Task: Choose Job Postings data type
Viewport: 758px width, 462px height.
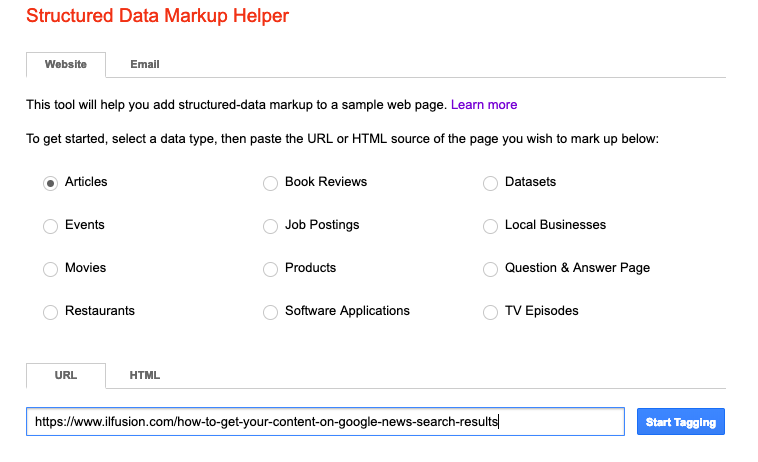Action: 270,226
